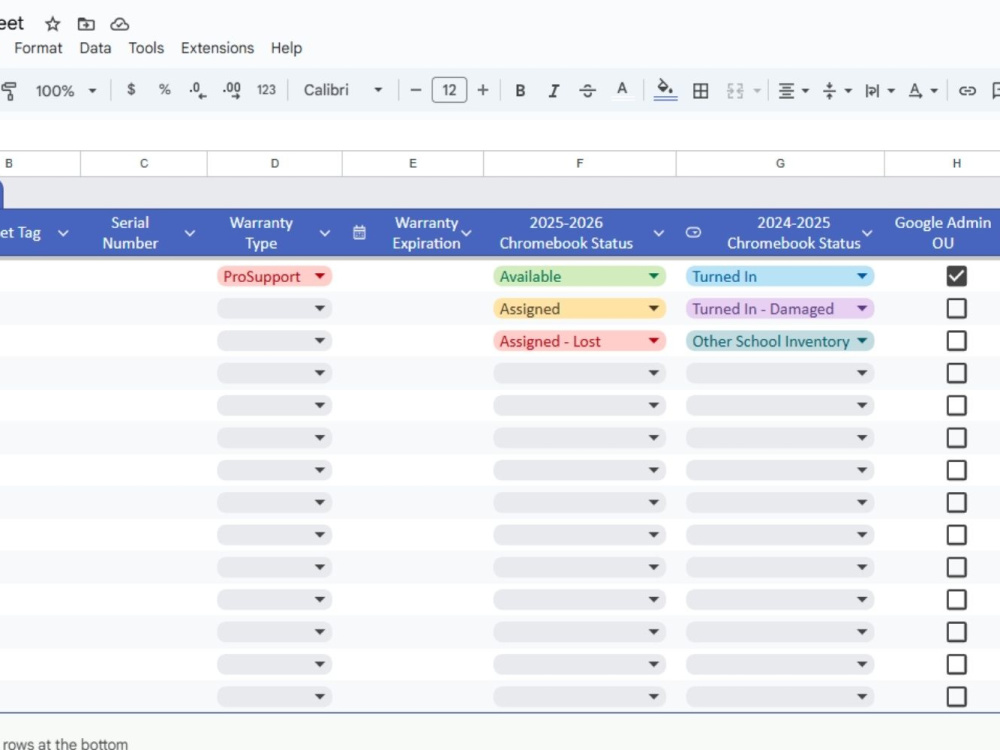Check the Google Admin OU box in Assigned row
The image size is (1000, 750).
956,309
